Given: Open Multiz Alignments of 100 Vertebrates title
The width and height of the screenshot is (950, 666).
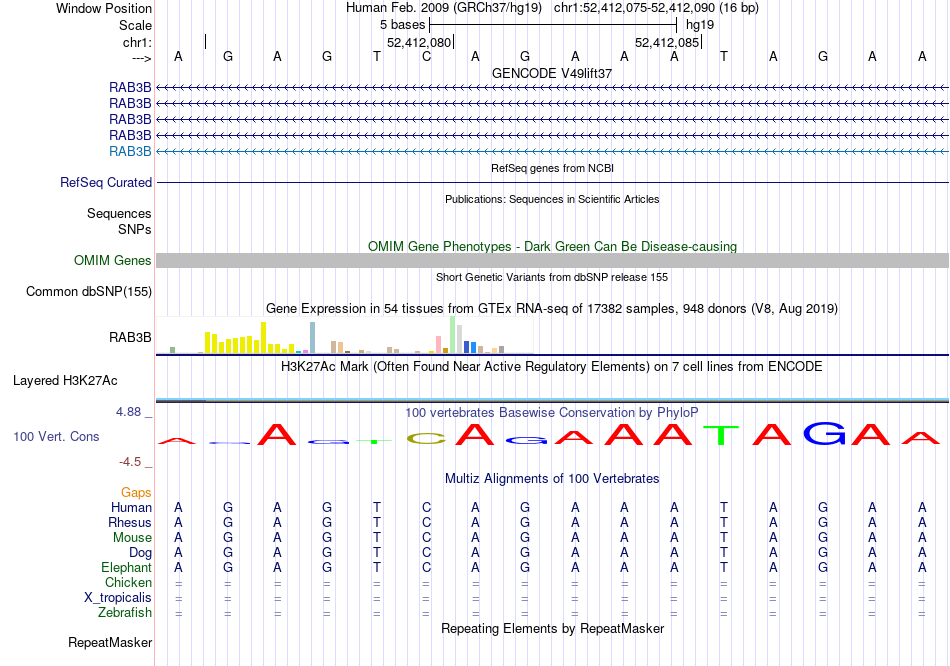Looking at the screenshot, I should [x=552, y=479].
